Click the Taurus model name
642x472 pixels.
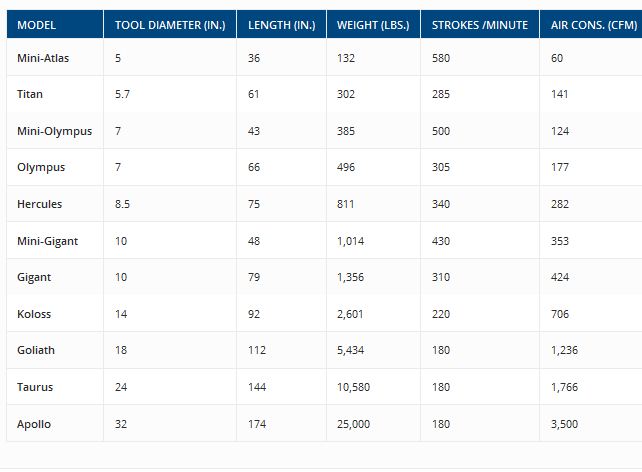pyautogui.click(x=35, y=387)
